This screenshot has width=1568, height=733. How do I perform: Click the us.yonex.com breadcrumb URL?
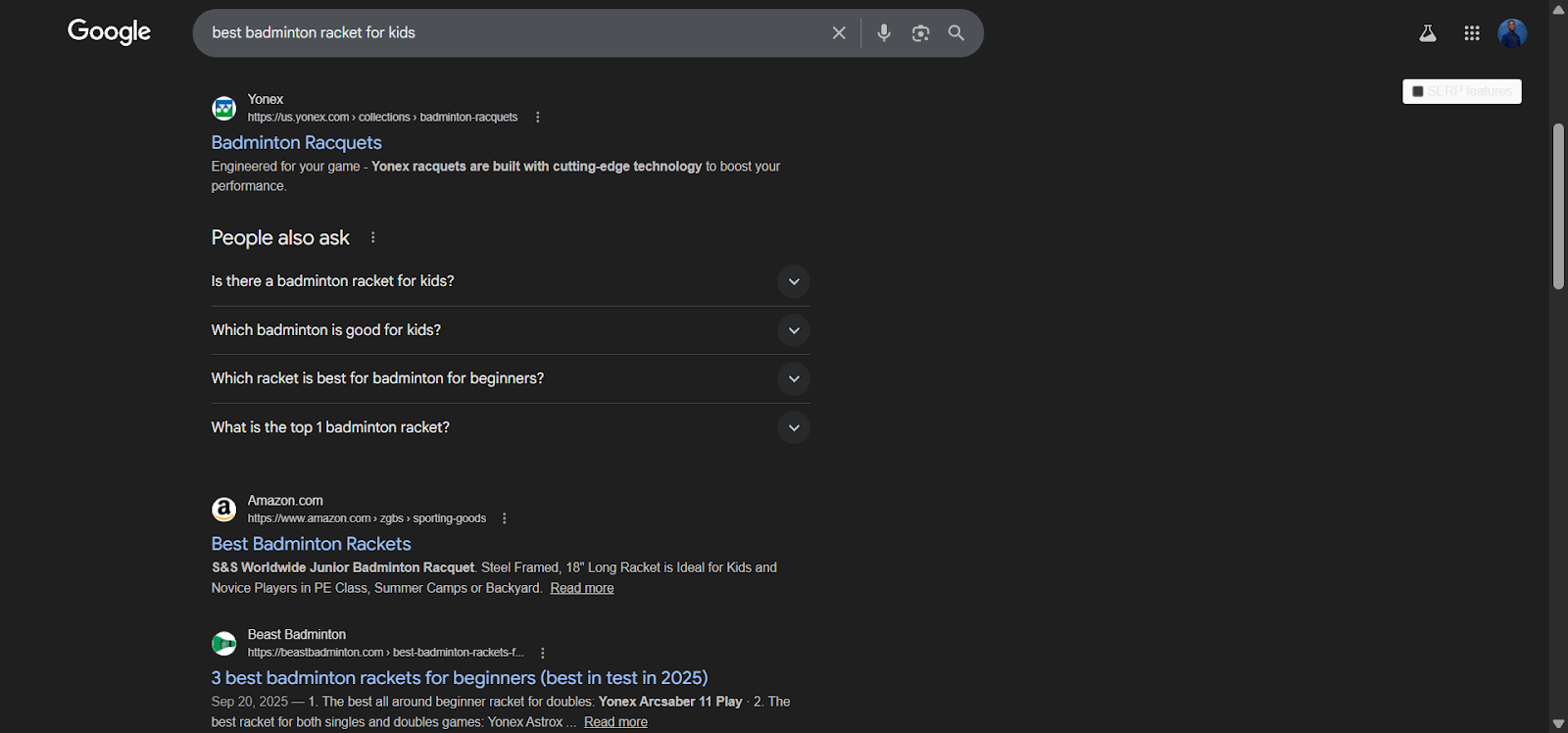pos(382,118)
